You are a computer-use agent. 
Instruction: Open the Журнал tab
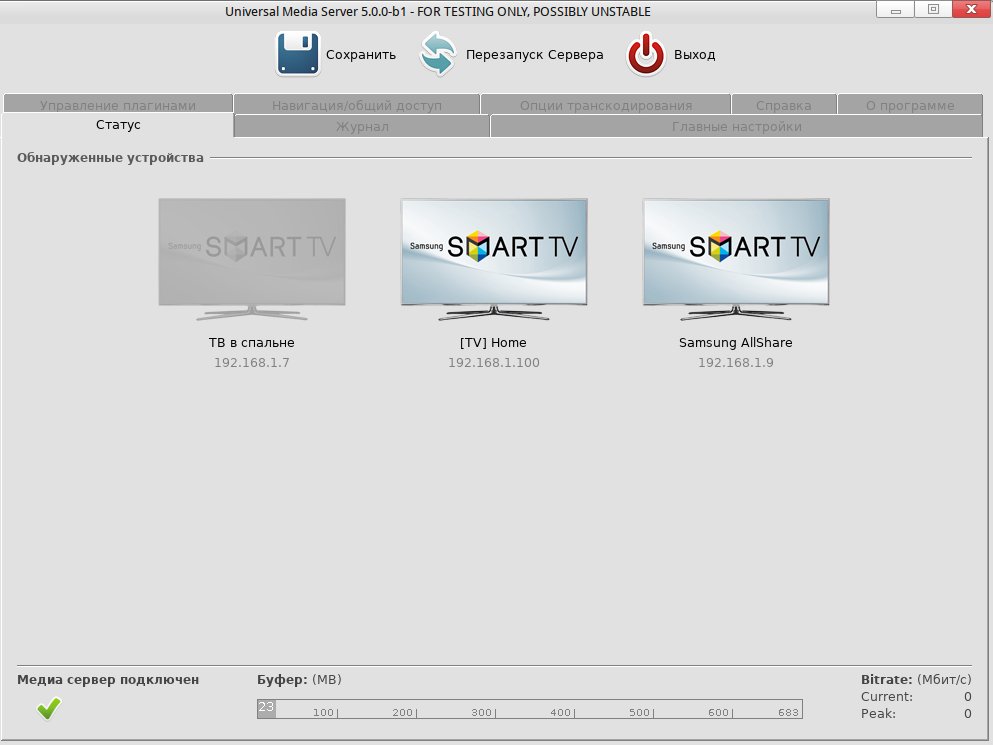[x=362, y=126]
